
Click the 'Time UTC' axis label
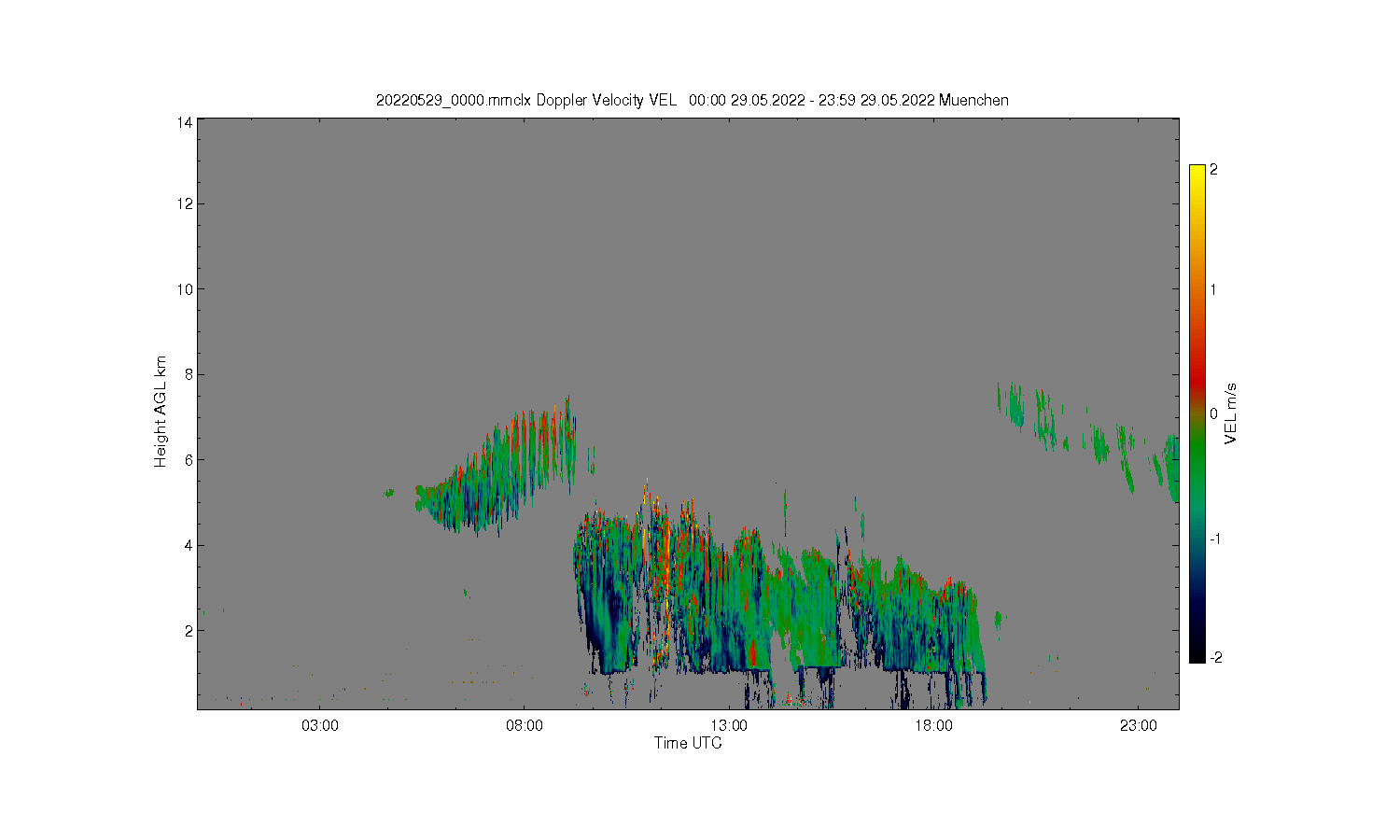688,744
